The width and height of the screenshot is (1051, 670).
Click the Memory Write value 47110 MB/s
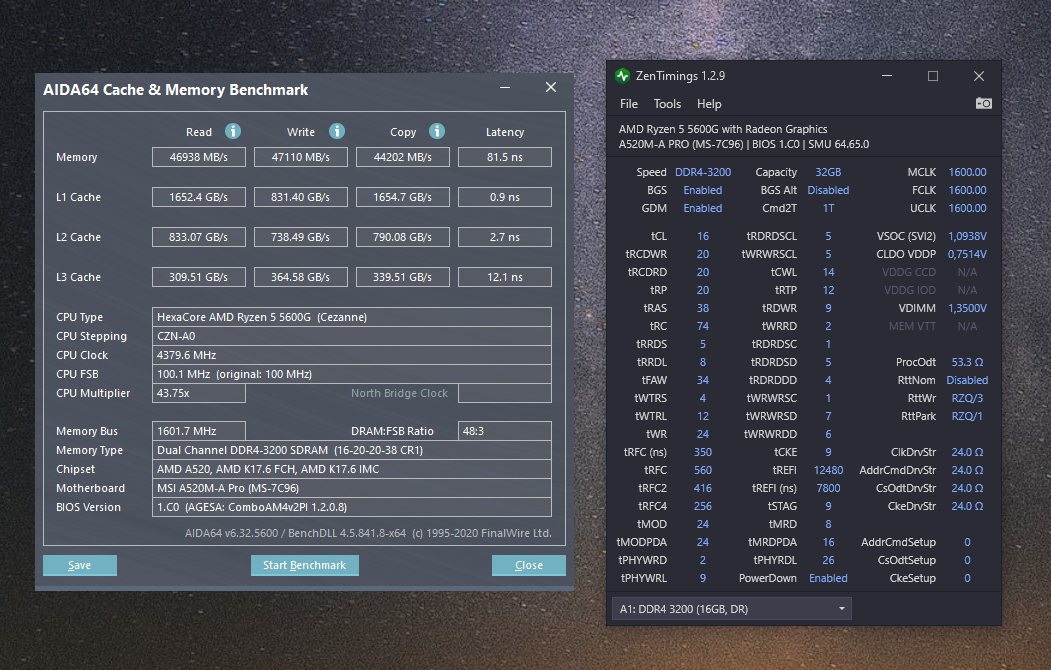(x=300, y=157)
